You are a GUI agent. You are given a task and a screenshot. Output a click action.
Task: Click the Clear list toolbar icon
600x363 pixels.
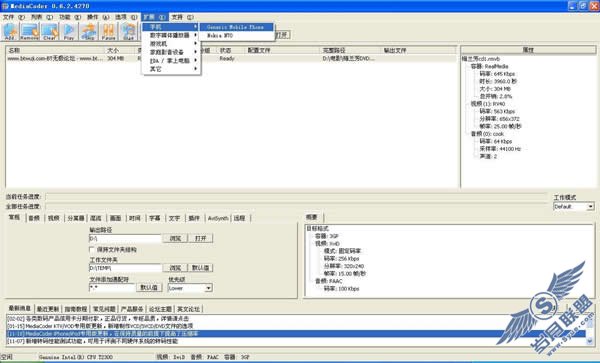[x=49, y=31]
